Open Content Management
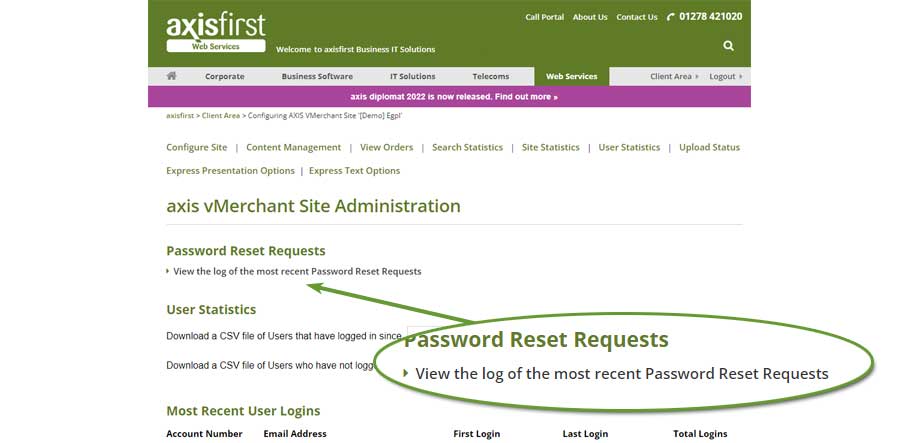900x443 pixels. point(293,147)
